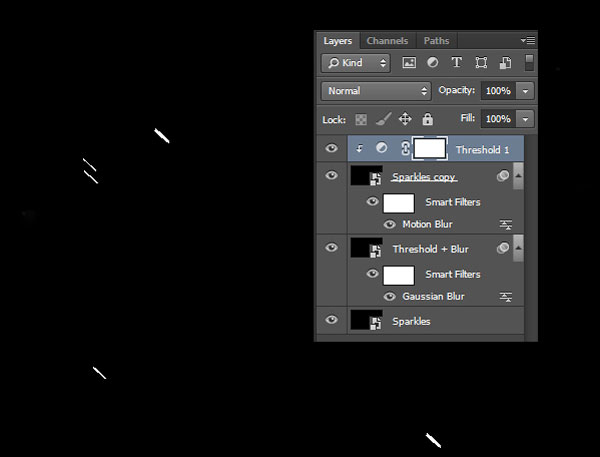
Task: Click the Opacity label
Action: click(x=457, y=90)
